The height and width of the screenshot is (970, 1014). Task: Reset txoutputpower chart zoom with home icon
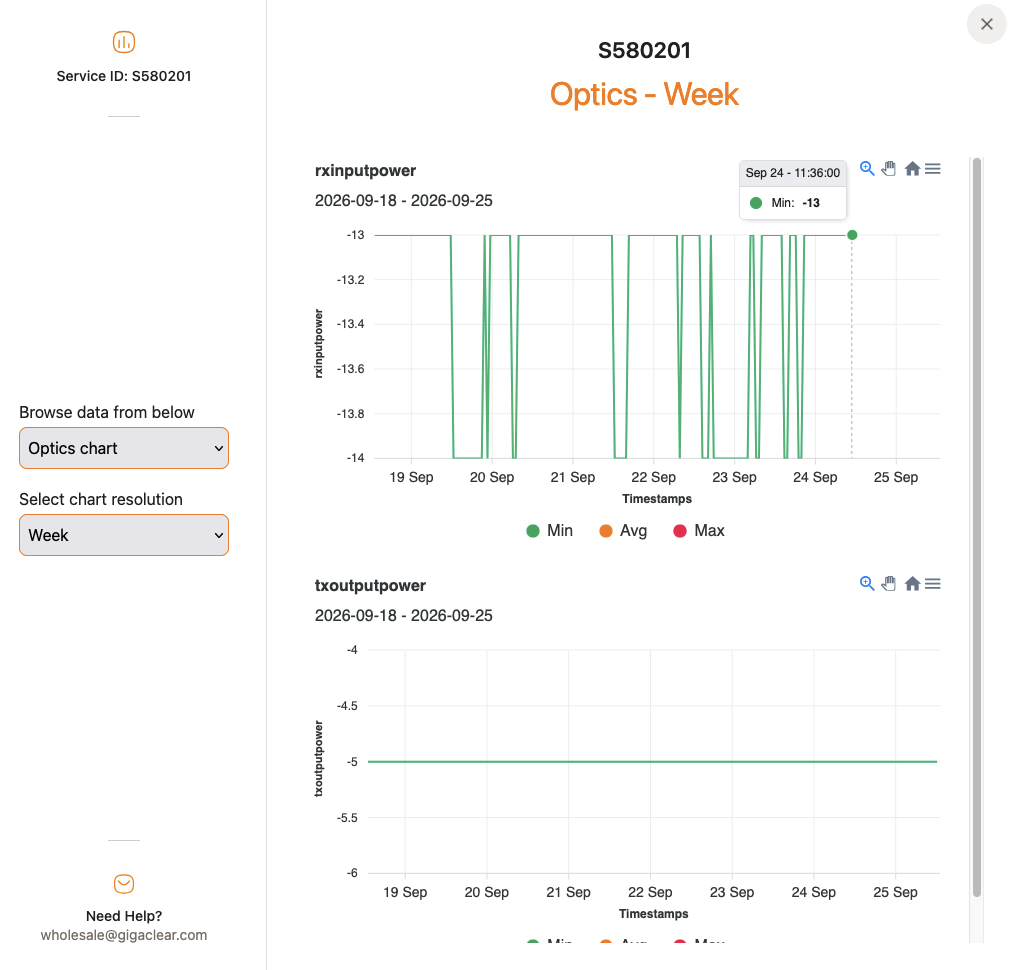point(912,583)
